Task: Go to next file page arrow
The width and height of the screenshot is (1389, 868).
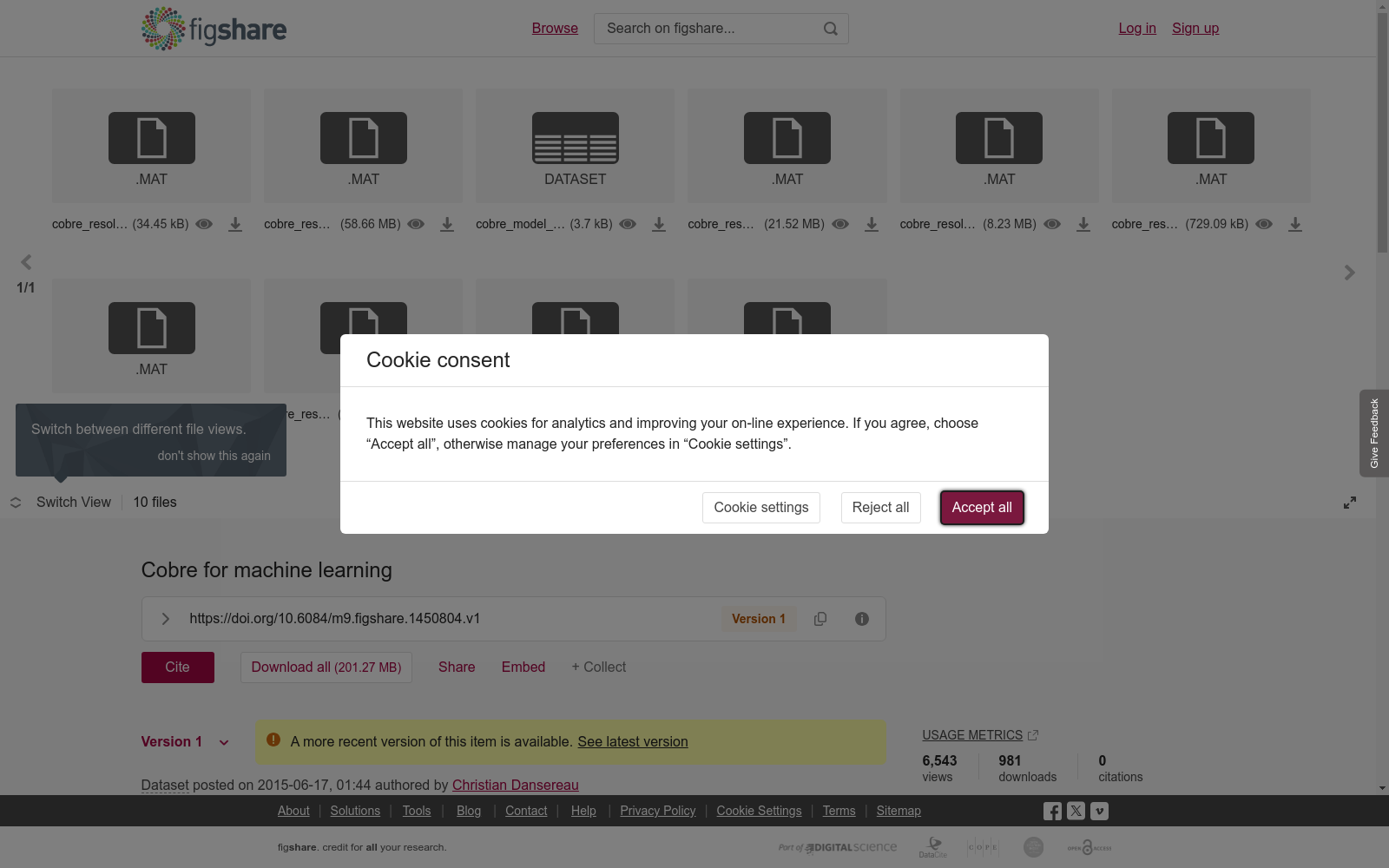Action: (1349, 273)
